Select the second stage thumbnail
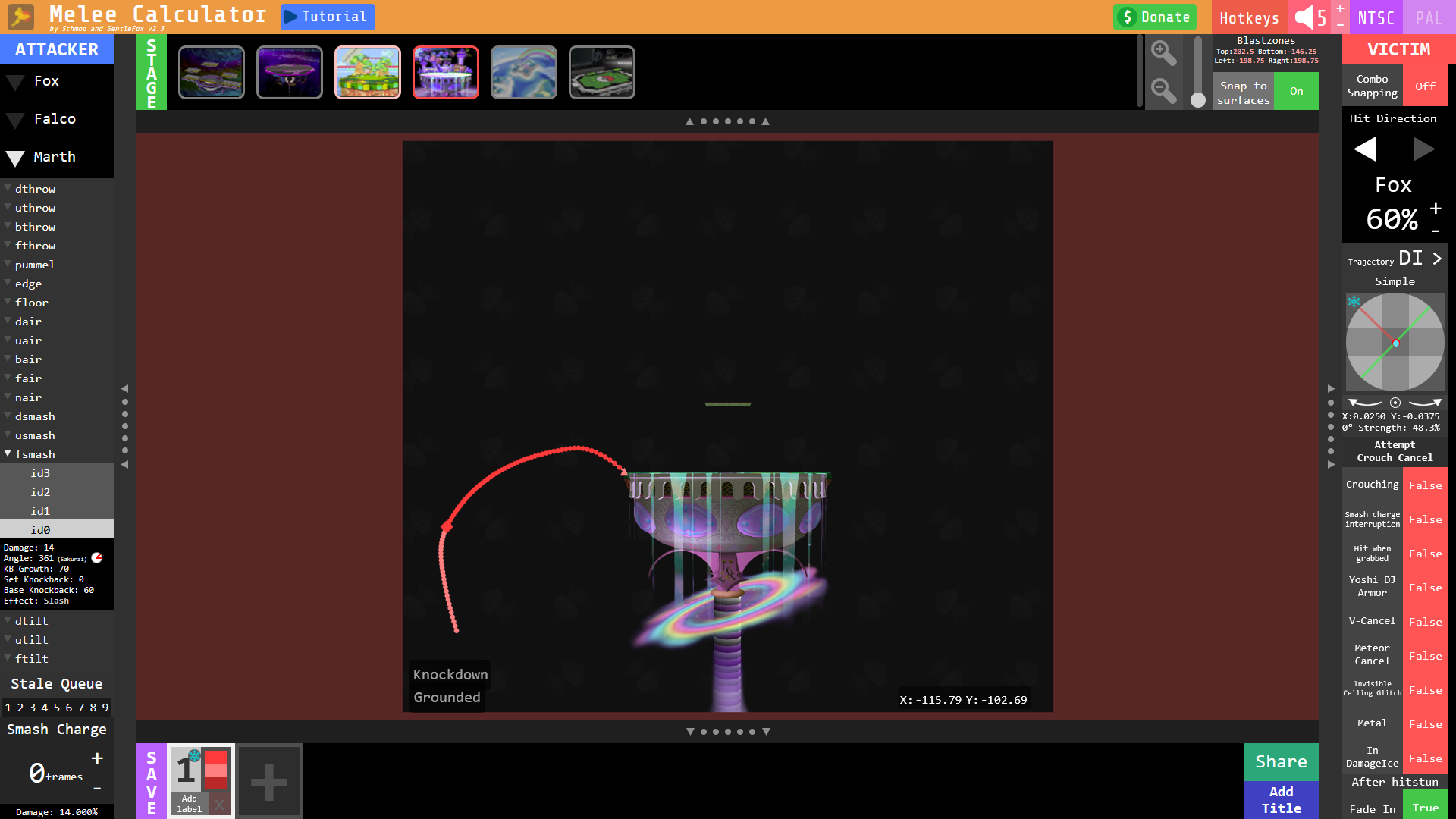1456x819 pixels. (x=290, y=72)
